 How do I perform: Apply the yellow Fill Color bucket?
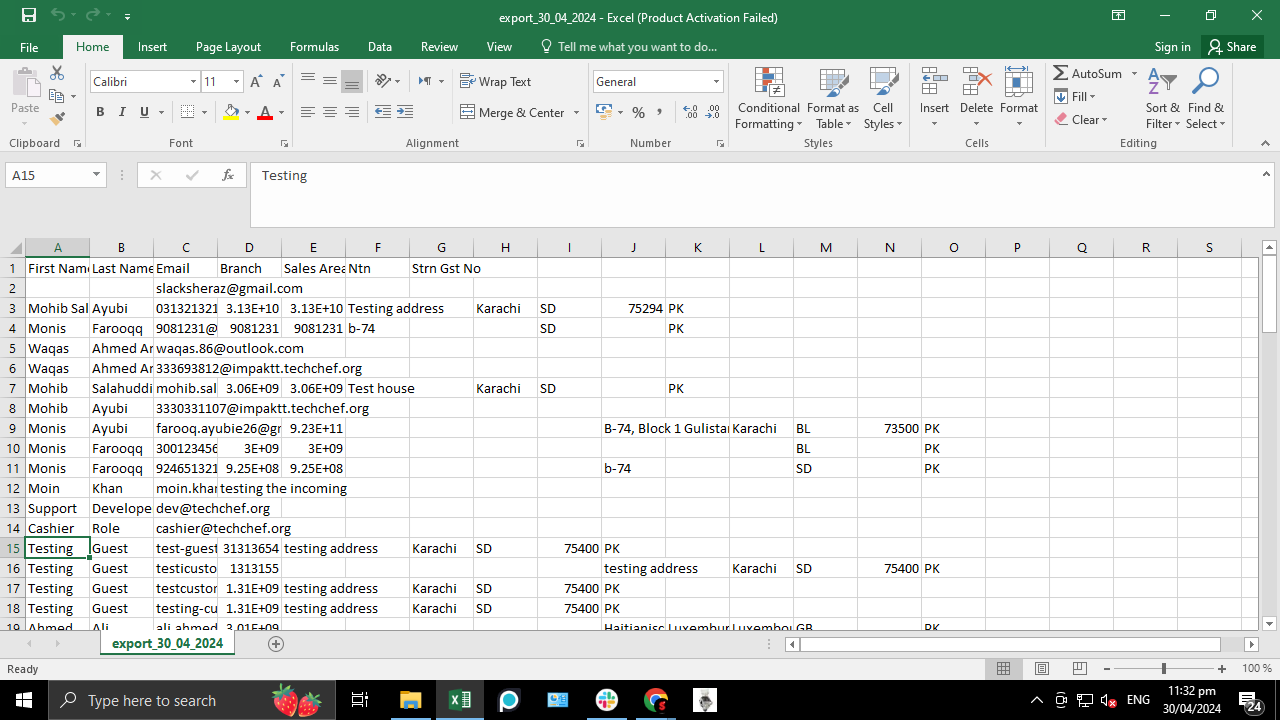pos(231,112)
